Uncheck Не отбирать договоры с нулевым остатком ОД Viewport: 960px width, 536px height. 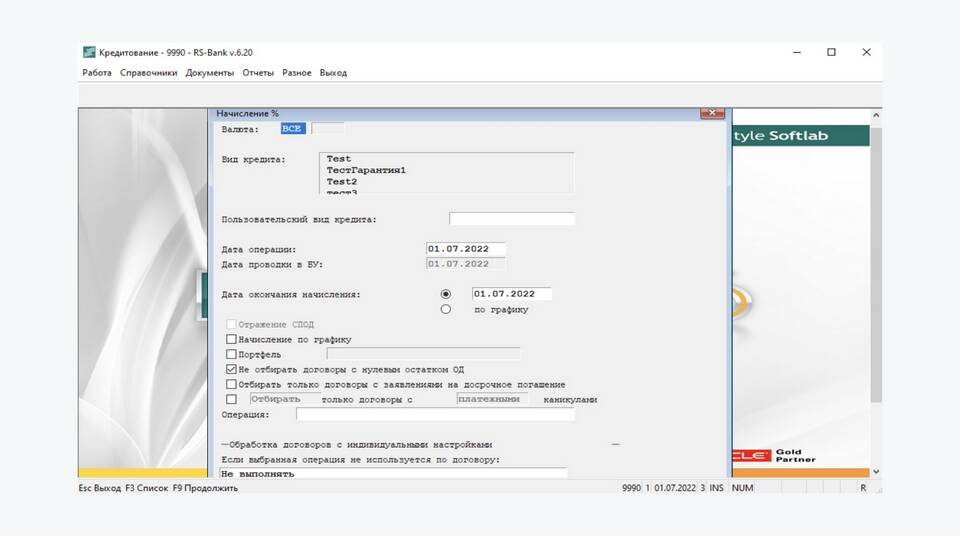tap(232, 369)
